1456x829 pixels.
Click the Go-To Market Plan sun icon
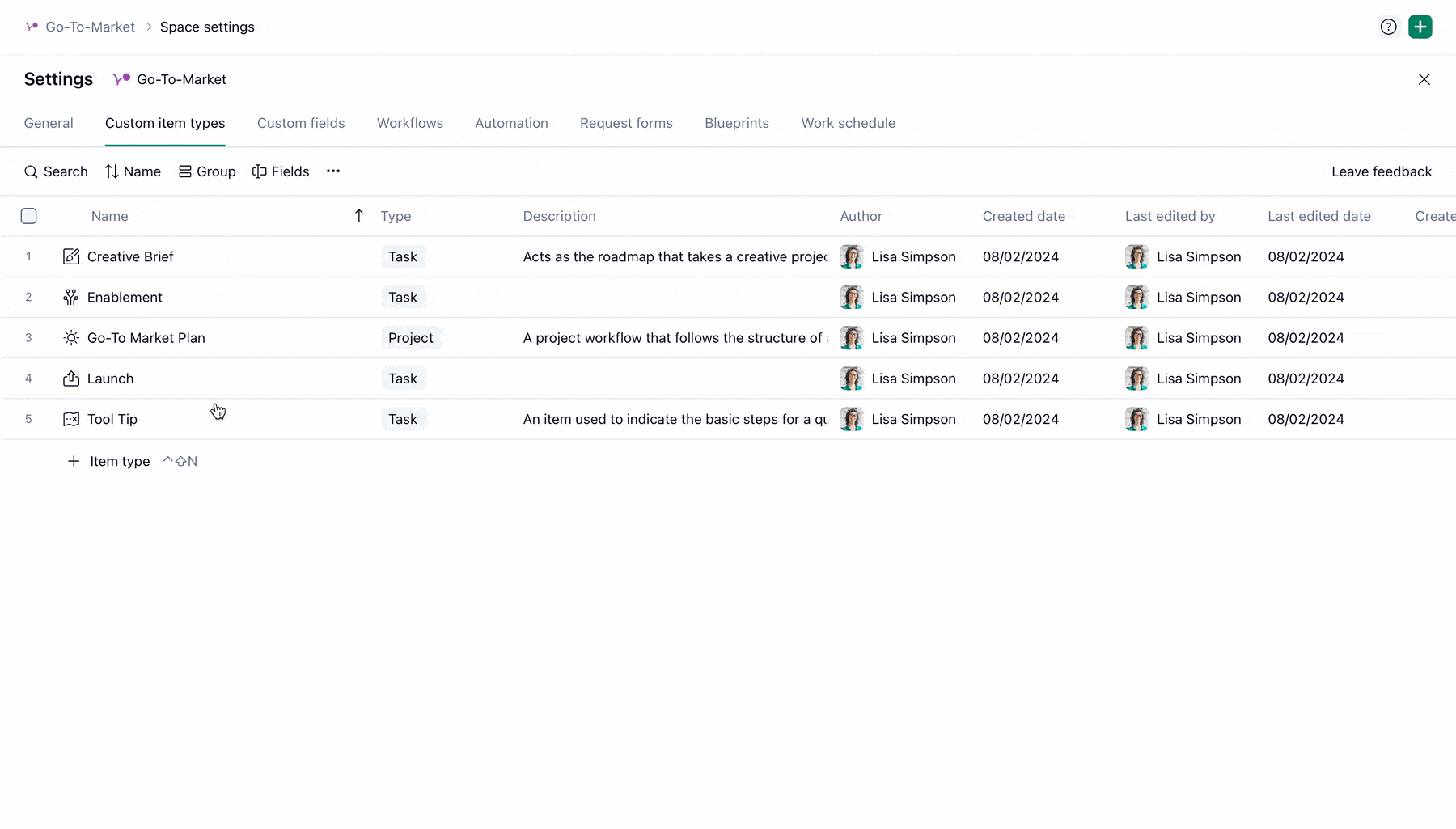click(x=71, y=338)
